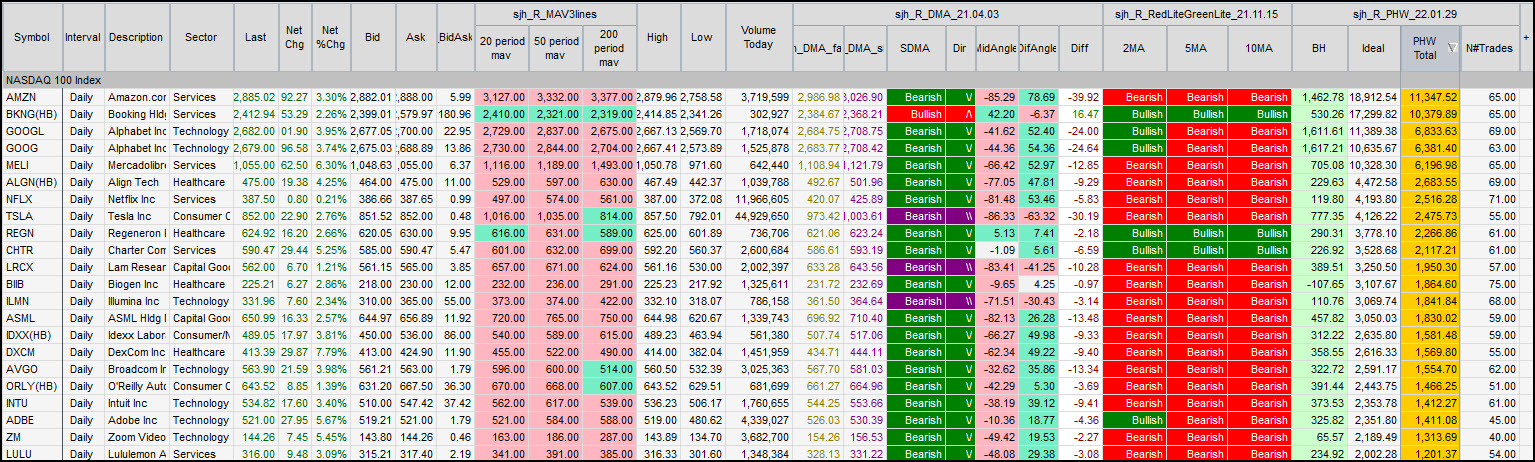
Task: Click the sort arrow in PHW Total header
Action: tap(1451, 48)
